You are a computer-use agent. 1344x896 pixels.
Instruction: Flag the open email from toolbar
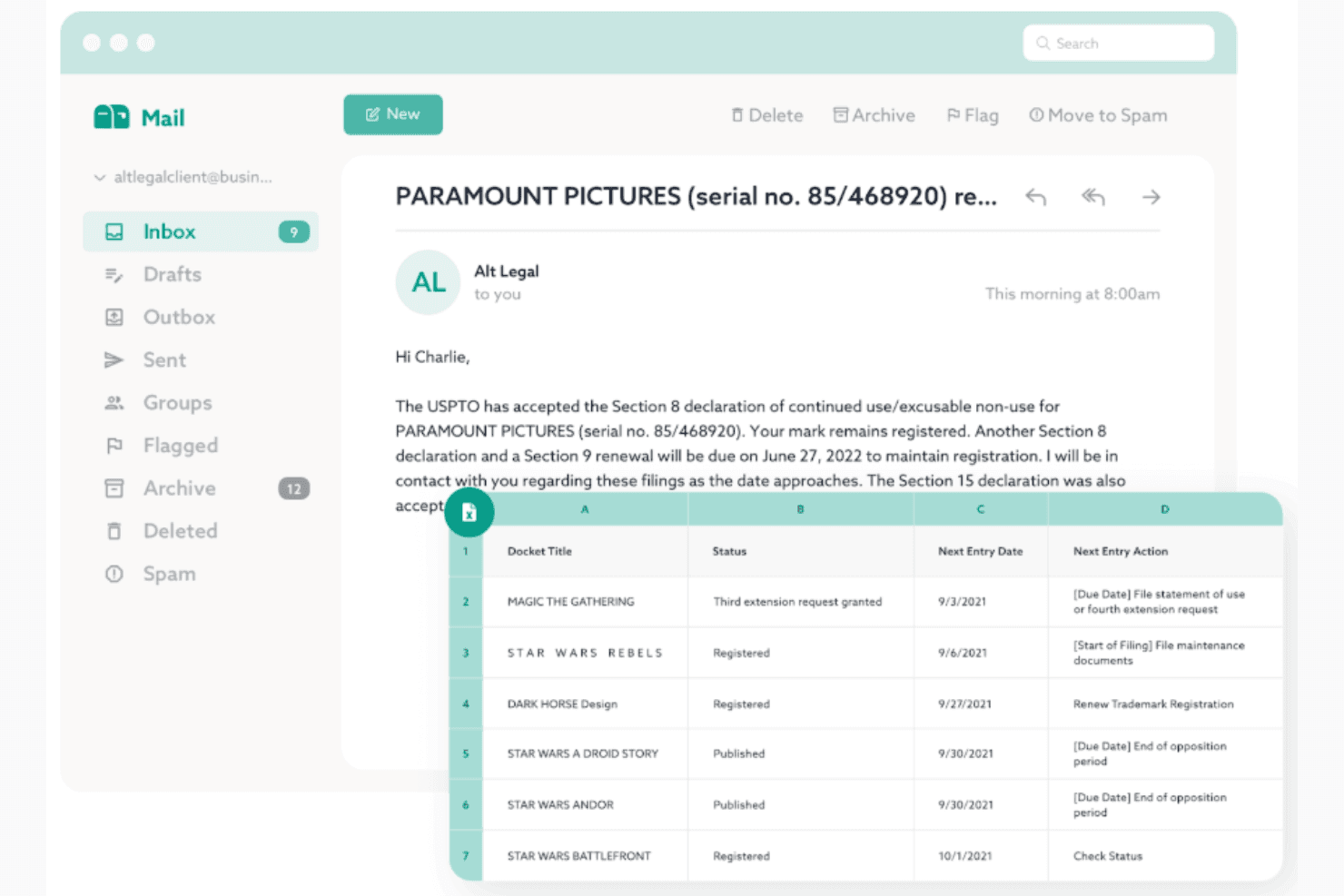973,115
